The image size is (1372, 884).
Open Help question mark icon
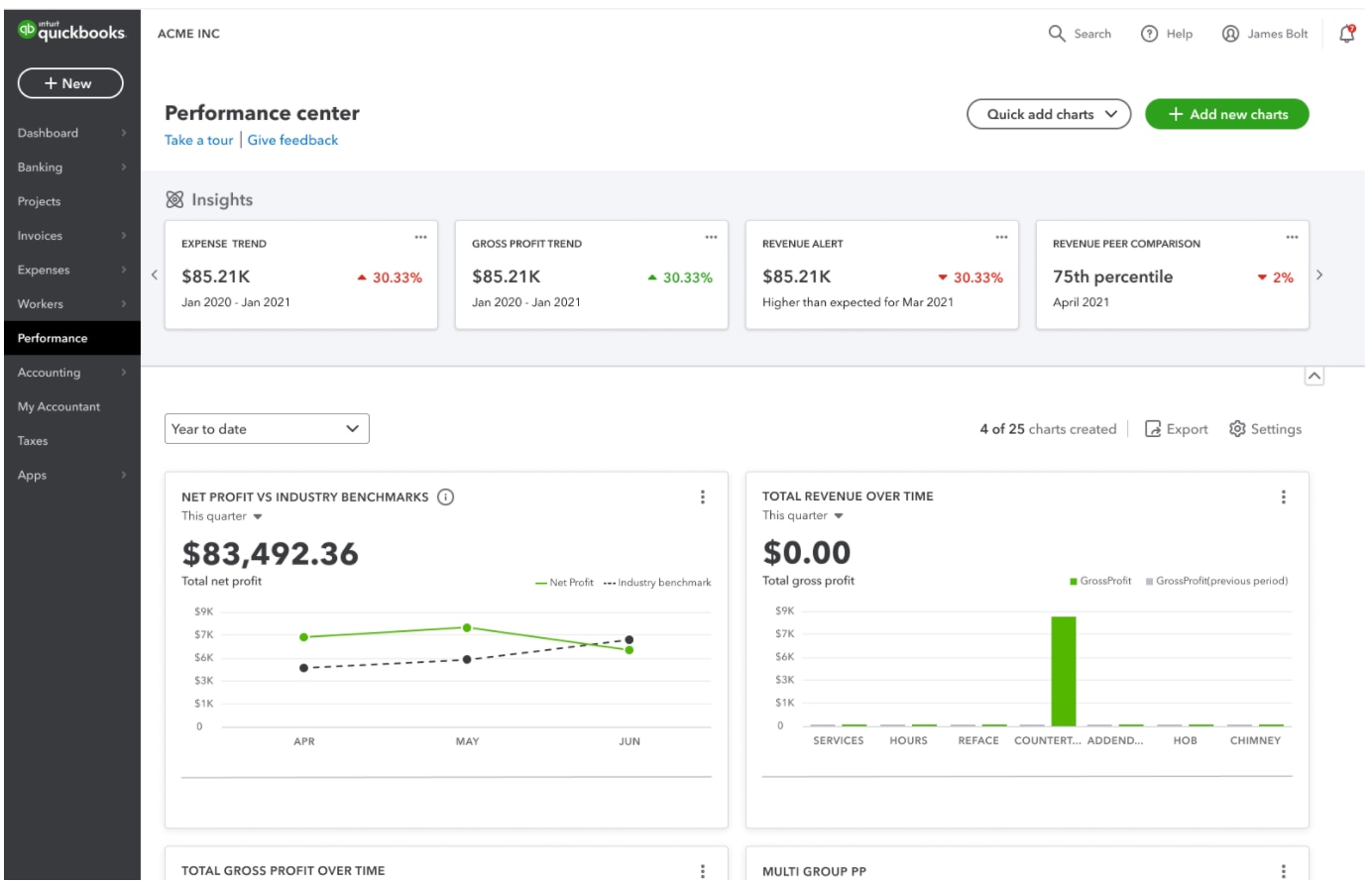click(1150, 34)
